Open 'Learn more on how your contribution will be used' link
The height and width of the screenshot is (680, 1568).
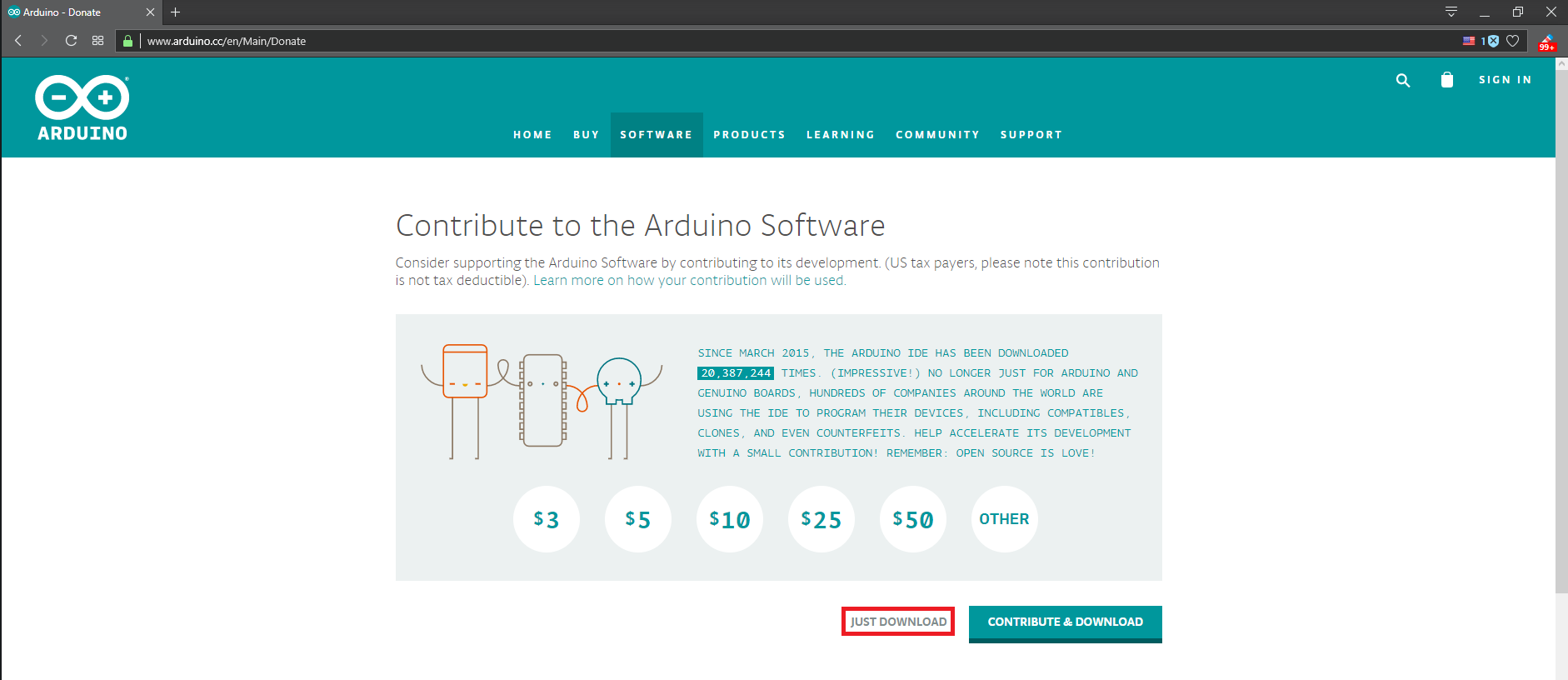tap(689, 281)
